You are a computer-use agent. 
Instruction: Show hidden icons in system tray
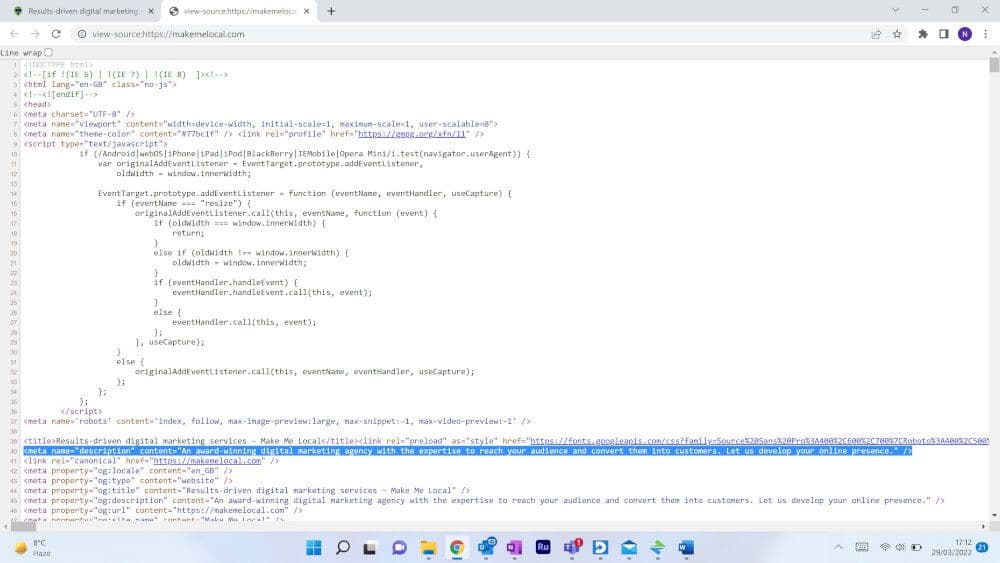coord(838,547)
